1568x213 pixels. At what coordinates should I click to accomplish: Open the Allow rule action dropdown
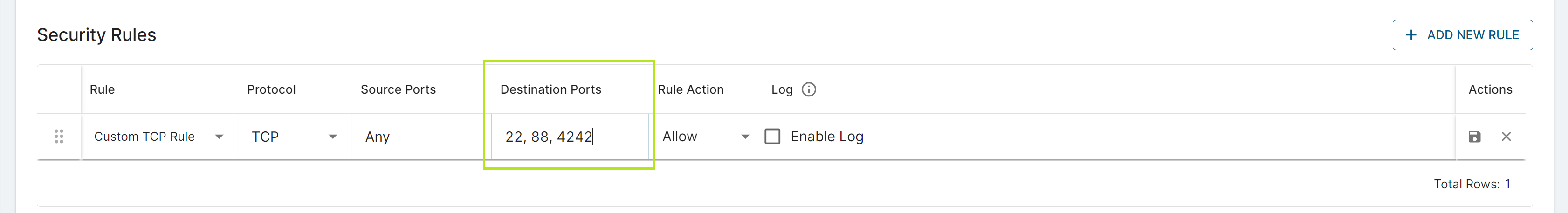pyautogui.click(x=705, y=136)
